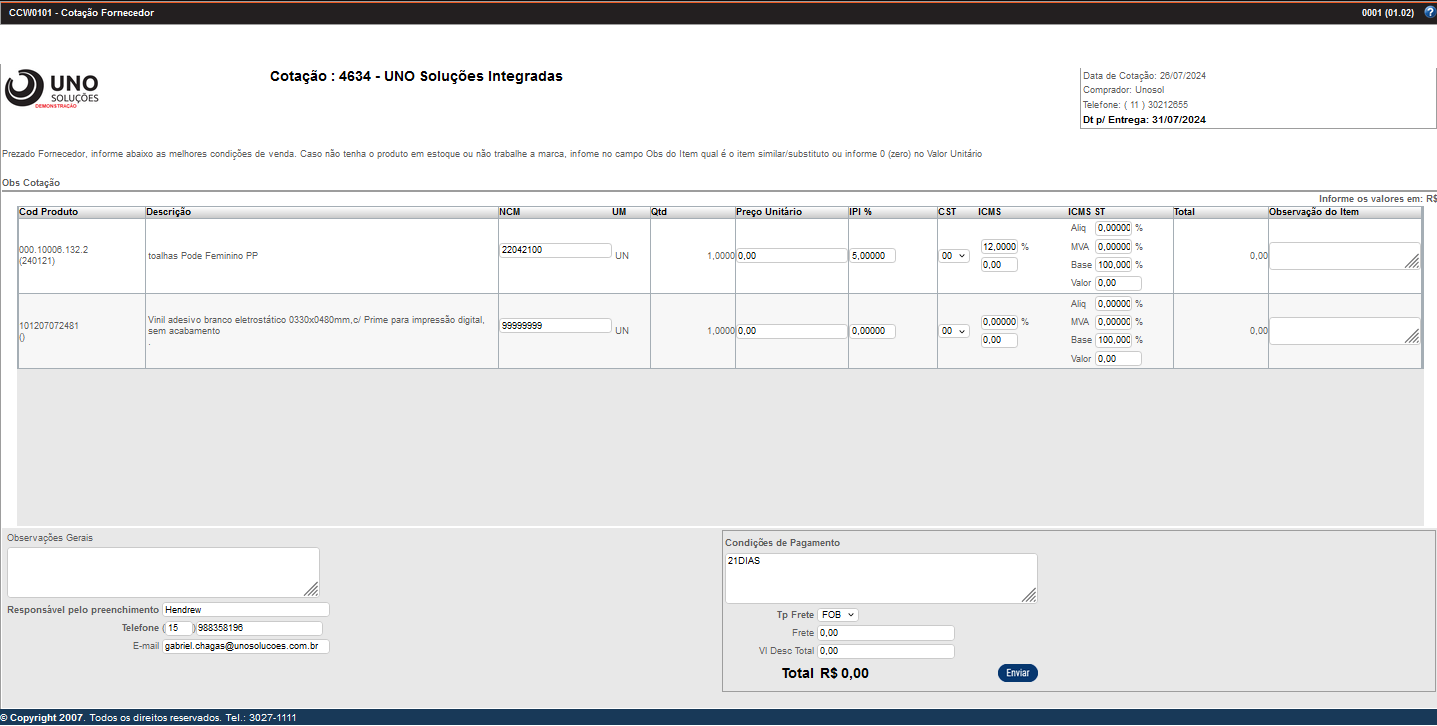Viewport: 1437px width, 726px height.
Task: Open CST dropdown for toalhas Pode Feminino
Action: pyautogui.click(x=954, y=256)
